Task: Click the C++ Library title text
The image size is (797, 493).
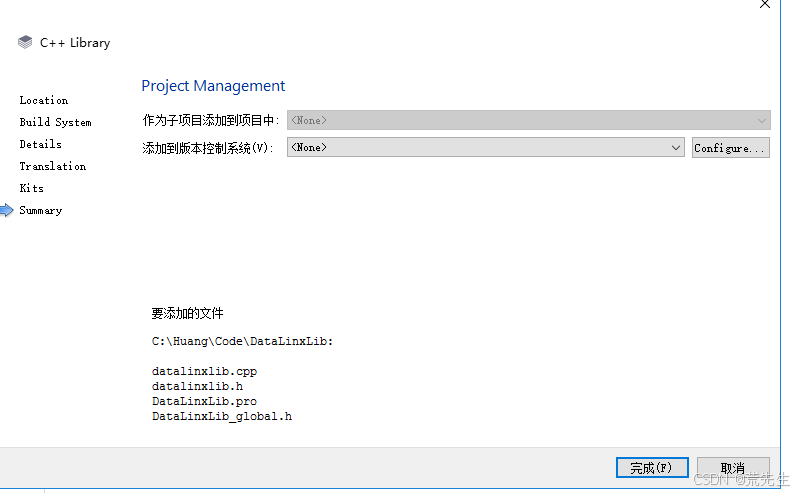Action: (75, 43)
